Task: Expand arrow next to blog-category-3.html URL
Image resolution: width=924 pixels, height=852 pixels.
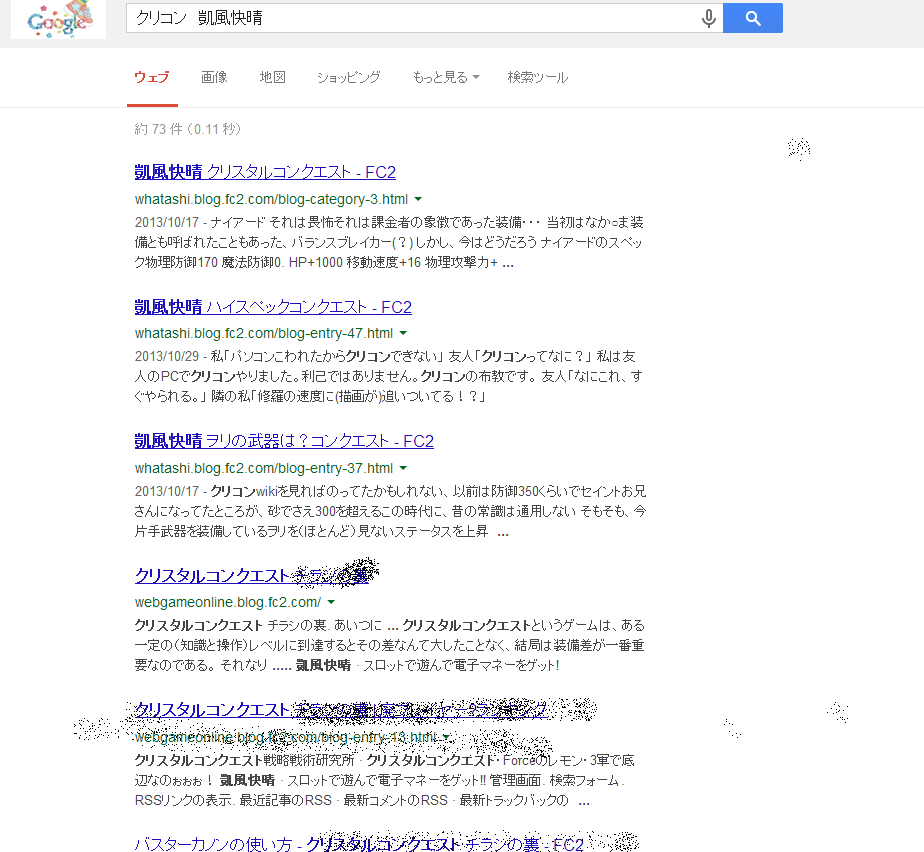Action: 418,199
